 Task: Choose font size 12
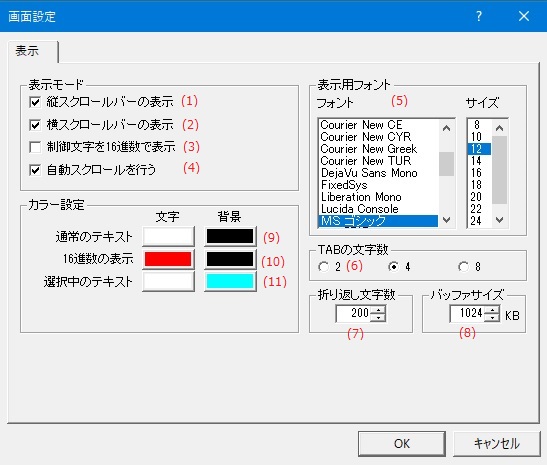point(479,149)
